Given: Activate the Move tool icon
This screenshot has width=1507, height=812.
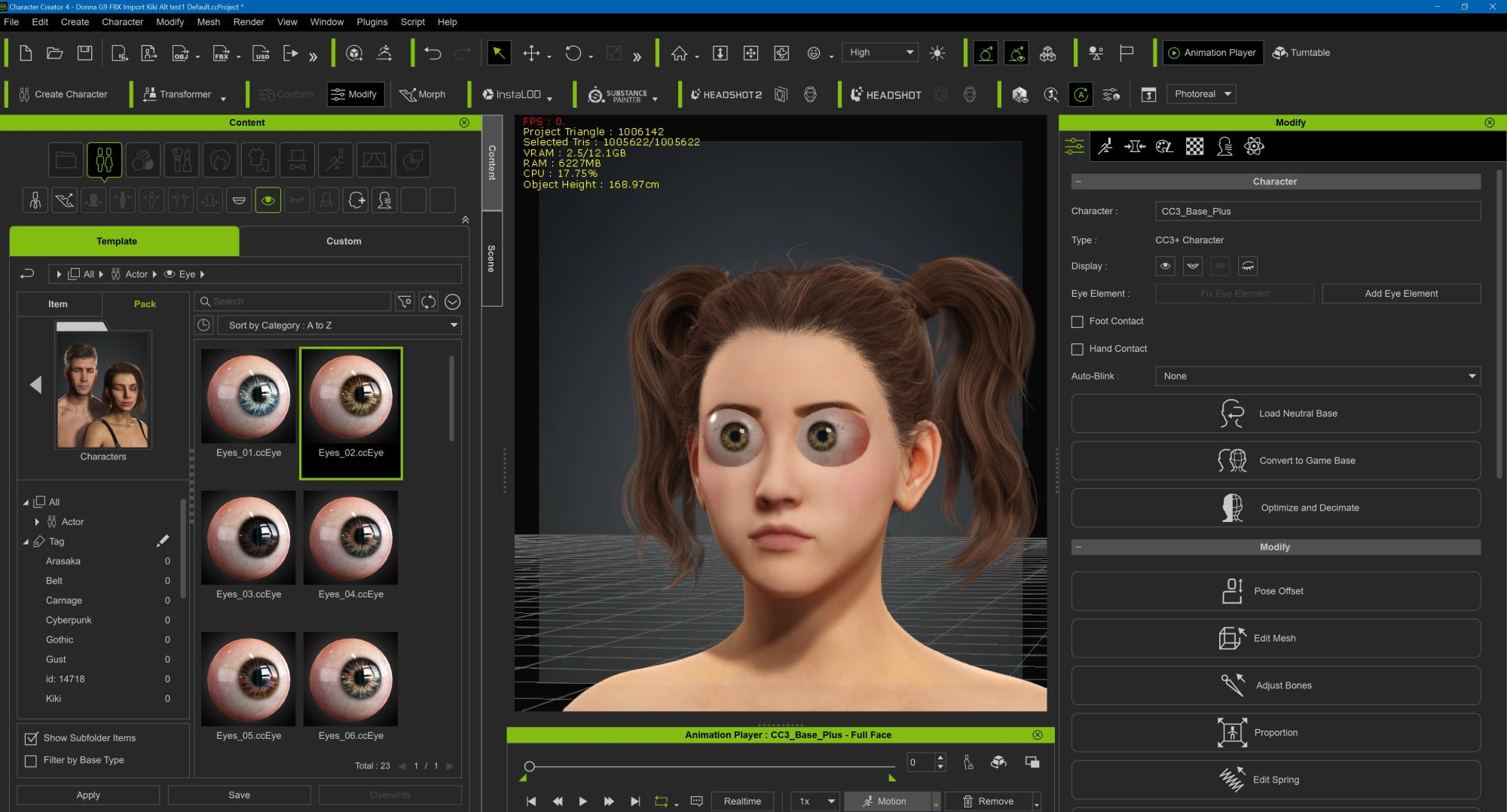Looking at the screenshot, I should point(531,53).
